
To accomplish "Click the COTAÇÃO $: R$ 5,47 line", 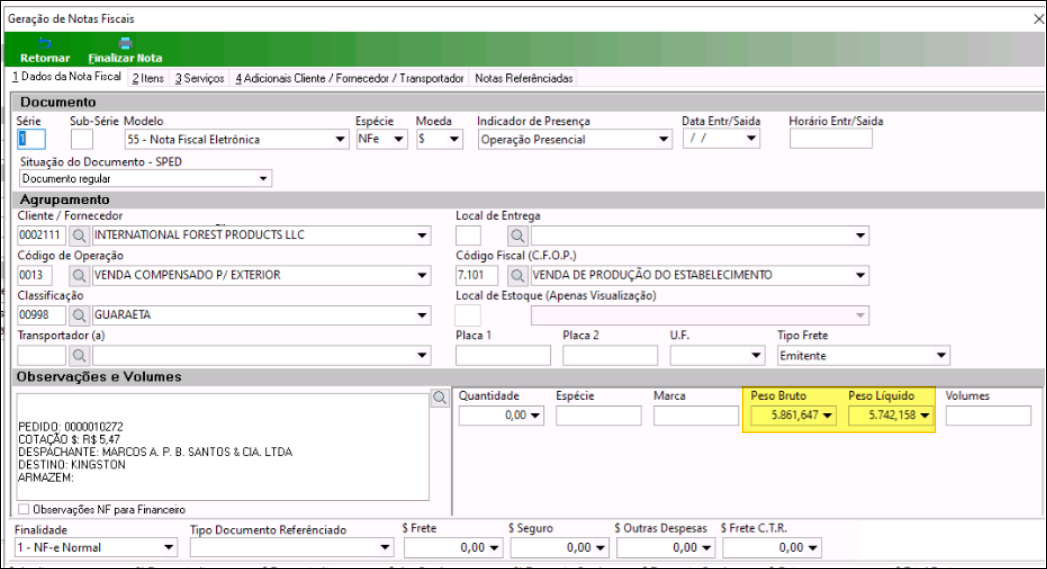I will tap(69, 439).
